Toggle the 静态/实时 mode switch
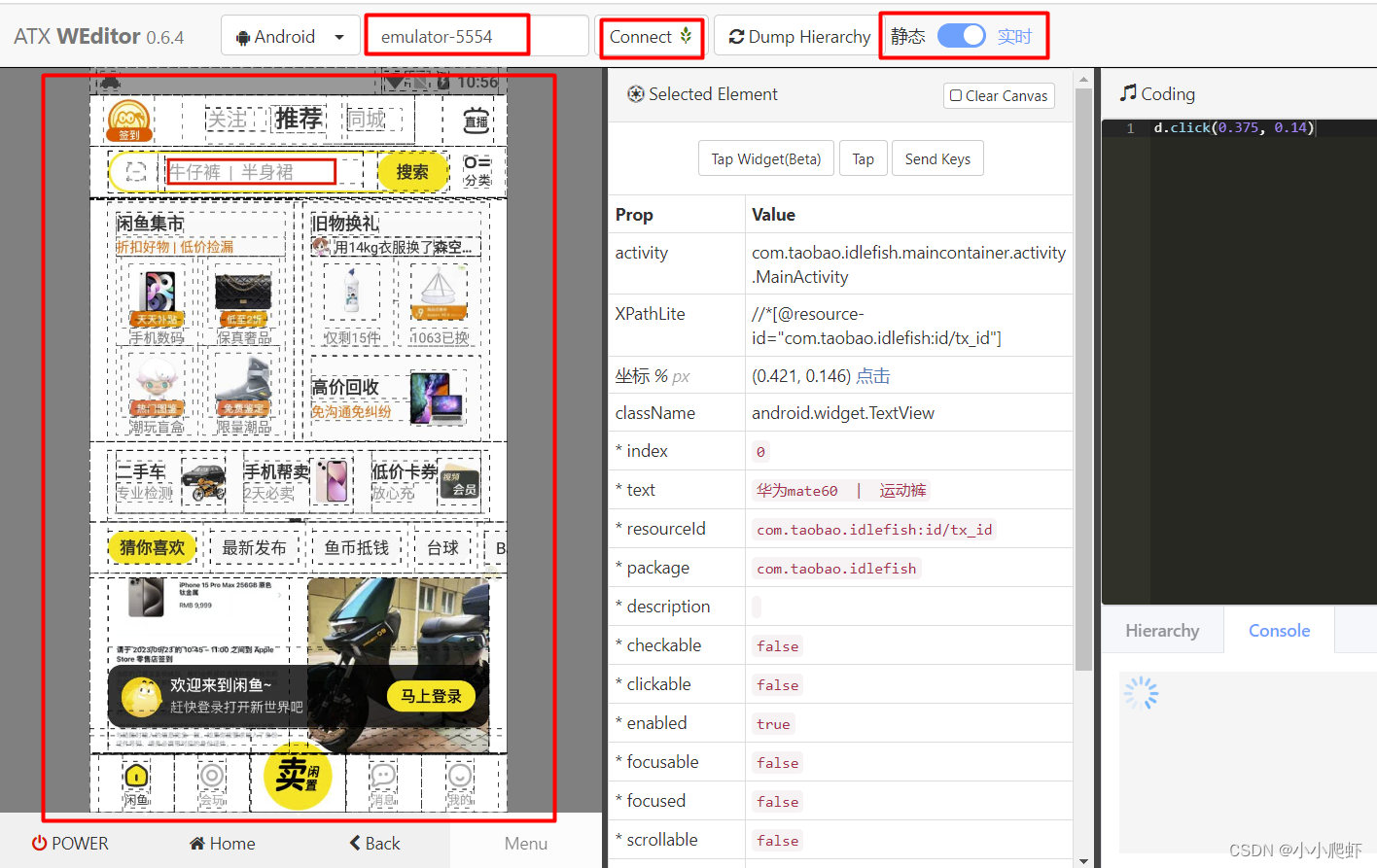This screenshot has height=868, width=1377. [x=961, y=36]
